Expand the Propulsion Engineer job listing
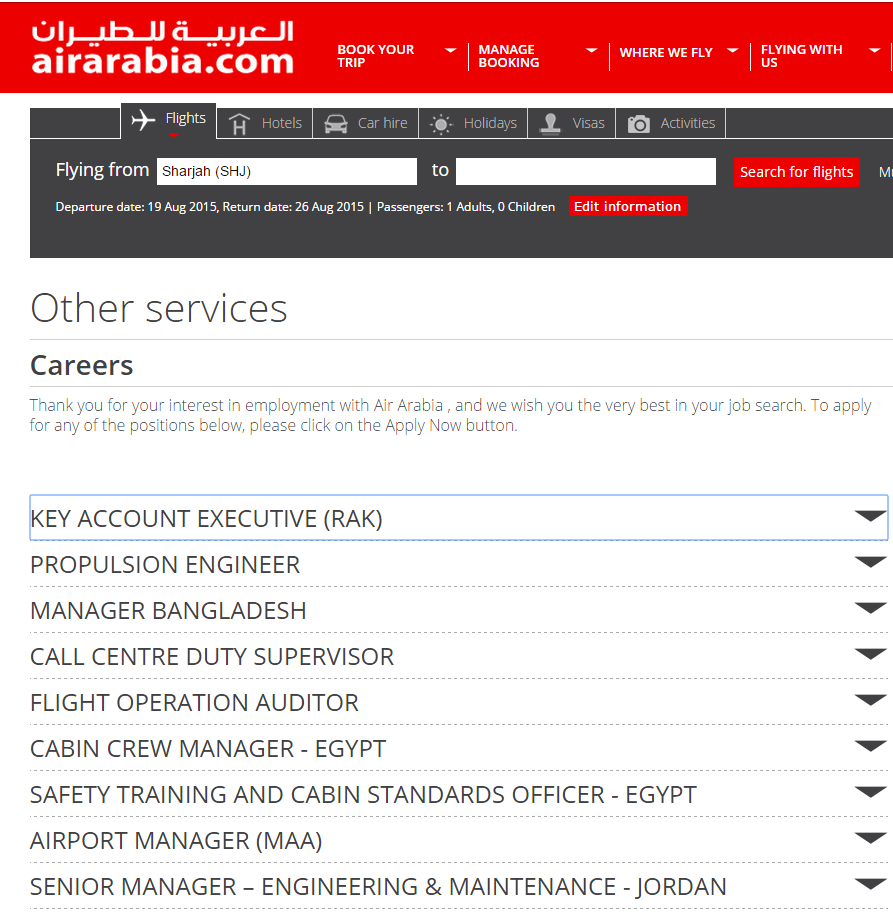This screenshot has width=893, height=920. (870, 562)
